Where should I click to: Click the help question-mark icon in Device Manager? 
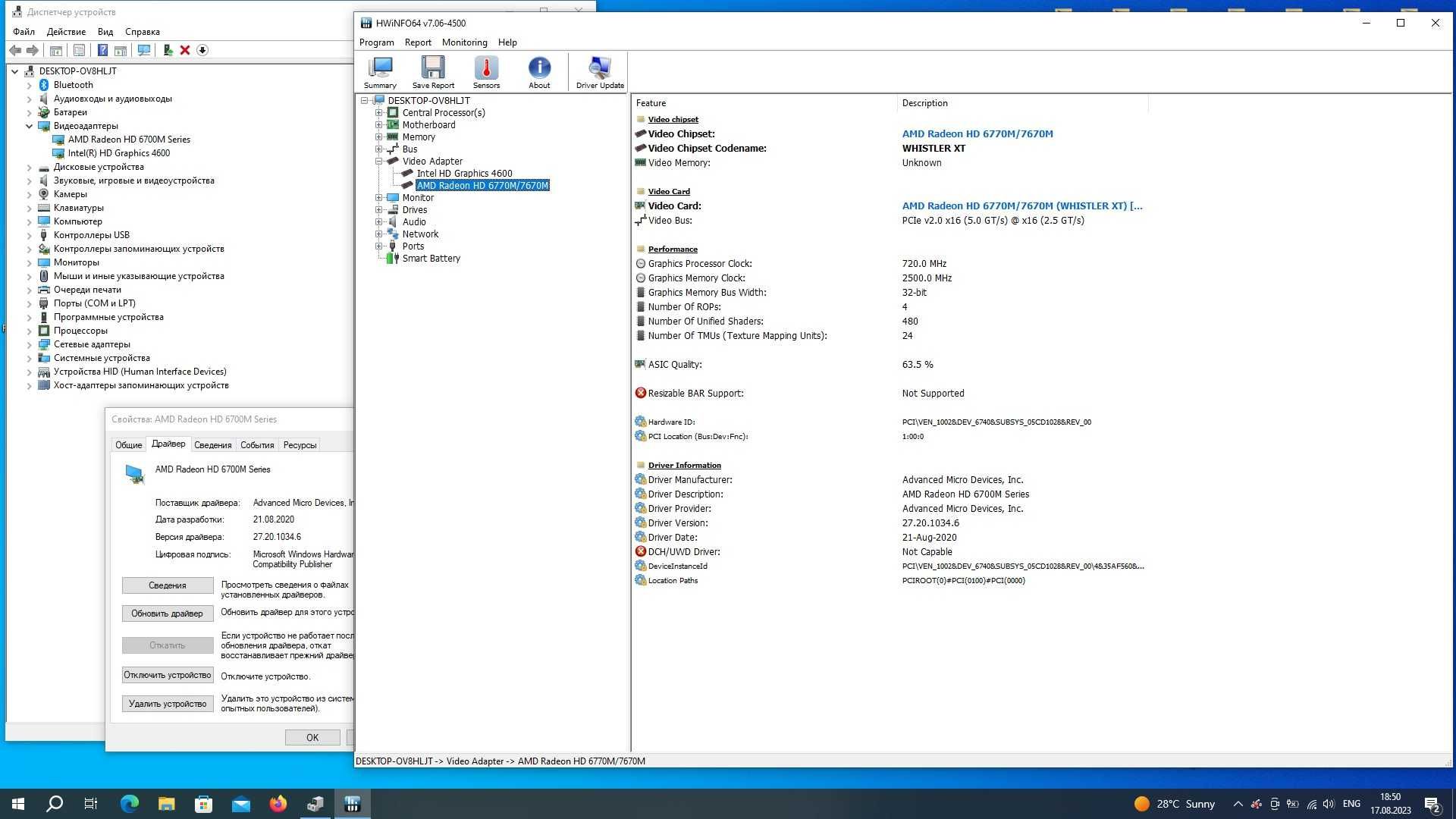coord(102,50)
